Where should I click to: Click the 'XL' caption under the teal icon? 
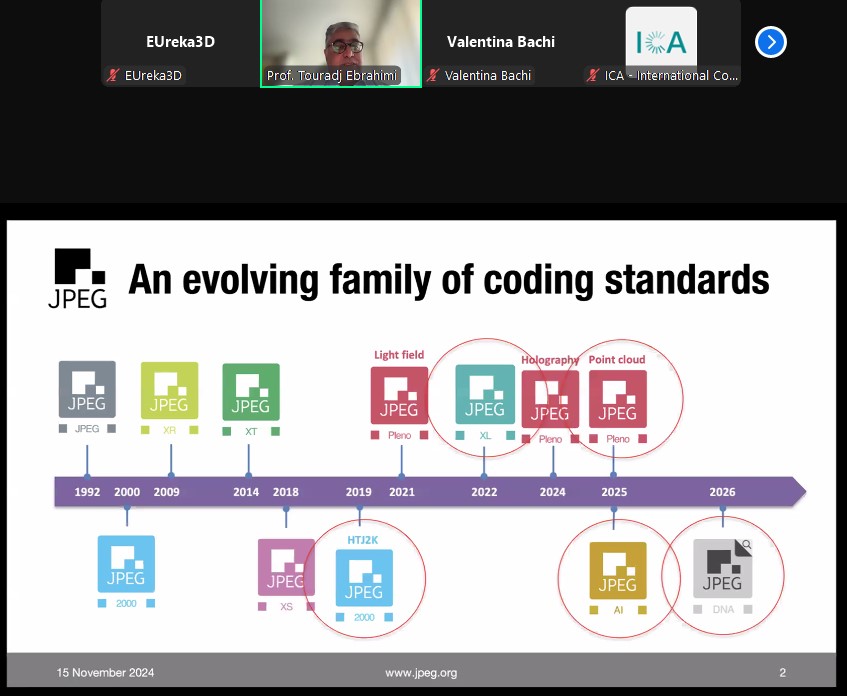(x=485, y=436)
